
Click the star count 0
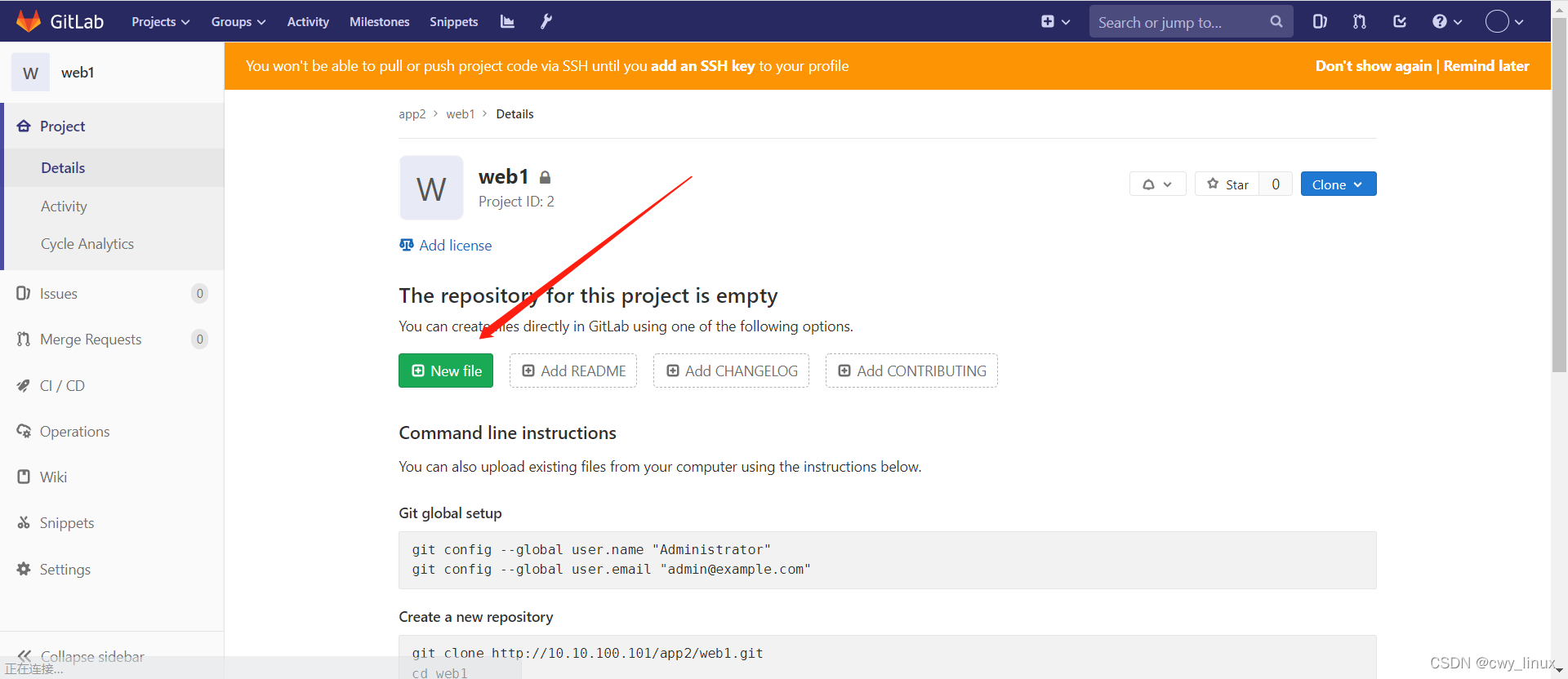[1276, 184]
